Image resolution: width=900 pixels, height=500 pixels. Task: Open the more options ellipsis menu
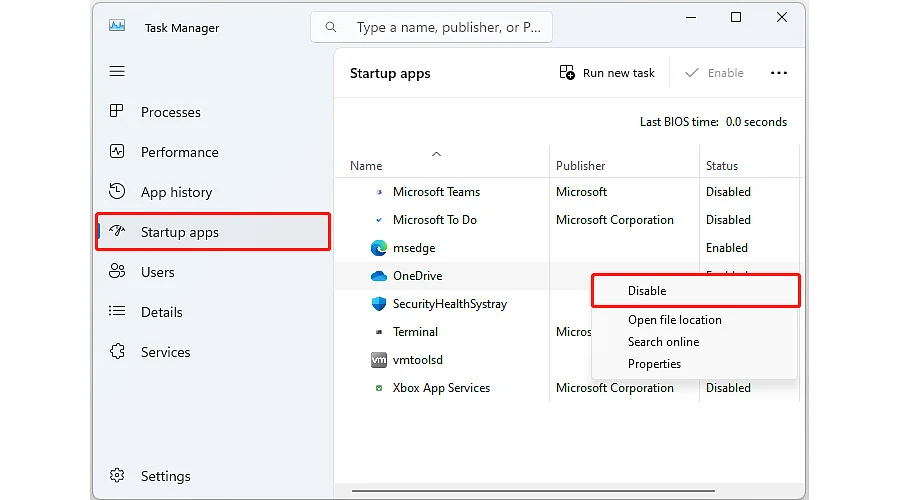click(x=779, y=73)
